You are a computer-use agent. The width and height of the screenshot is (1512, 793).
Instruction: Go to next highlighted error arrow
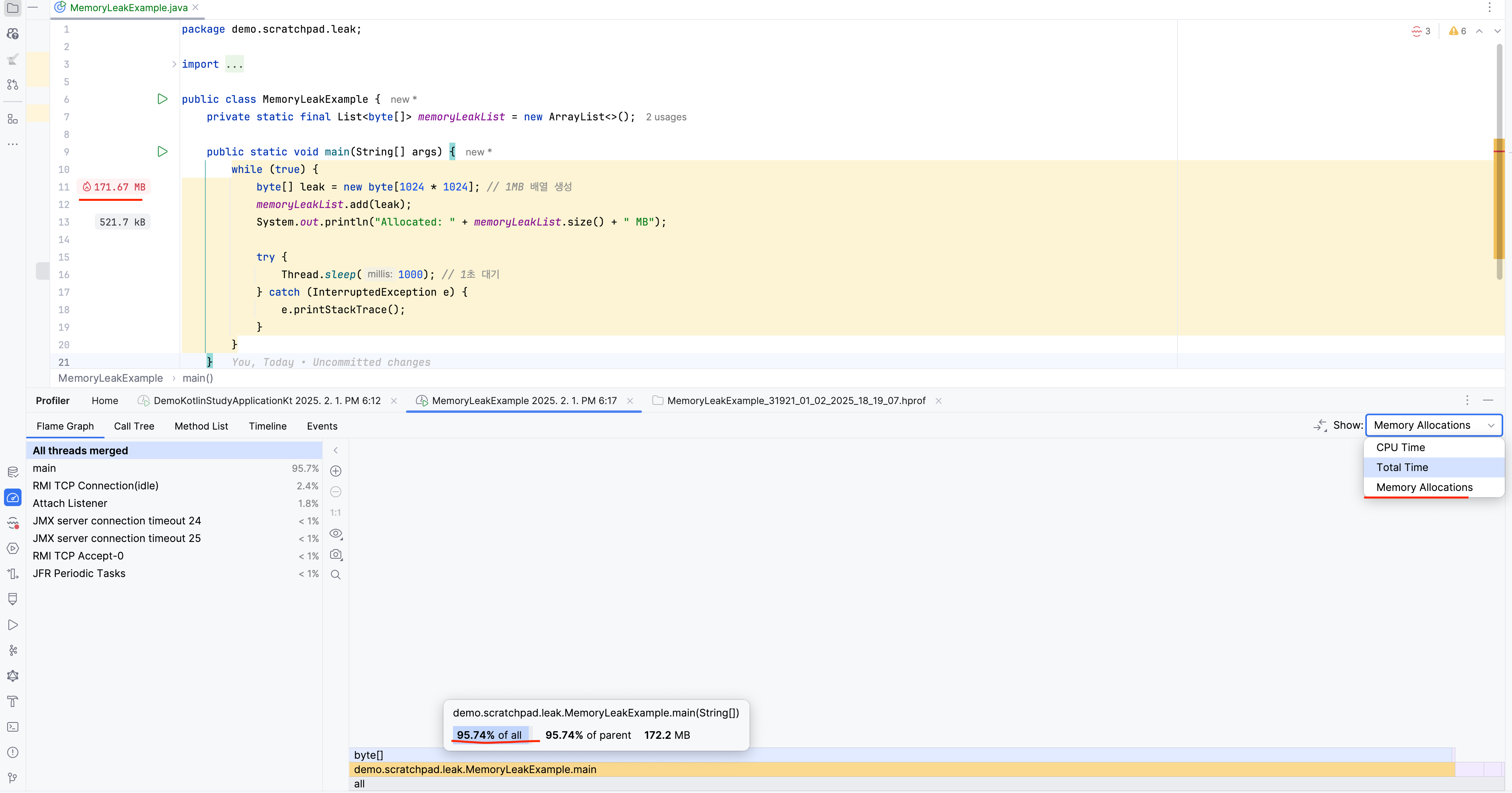point(1497,31)
